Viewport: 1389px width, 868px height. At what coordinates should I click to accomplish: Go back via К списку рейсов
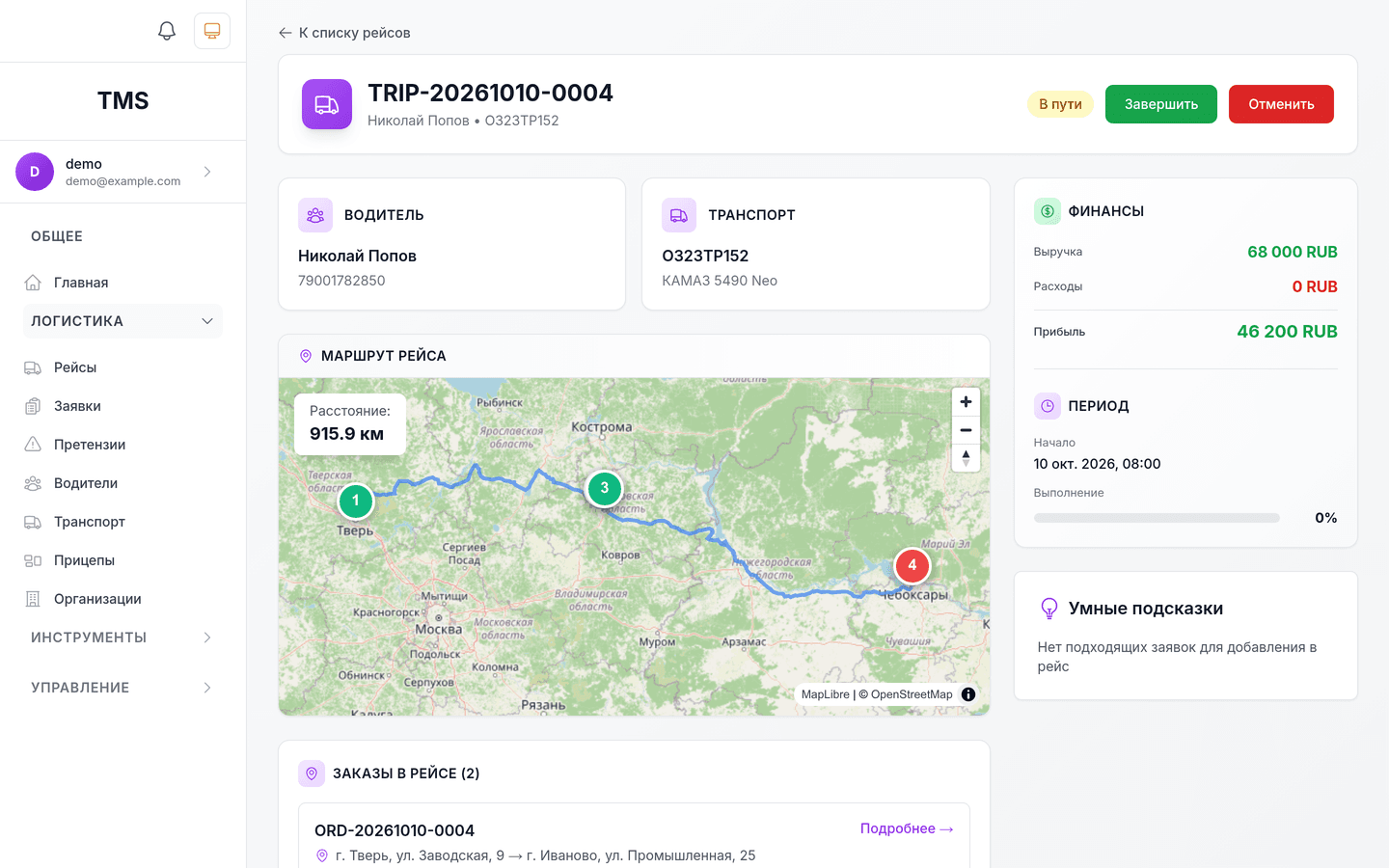pyautogui.click(x=344, y=33)
